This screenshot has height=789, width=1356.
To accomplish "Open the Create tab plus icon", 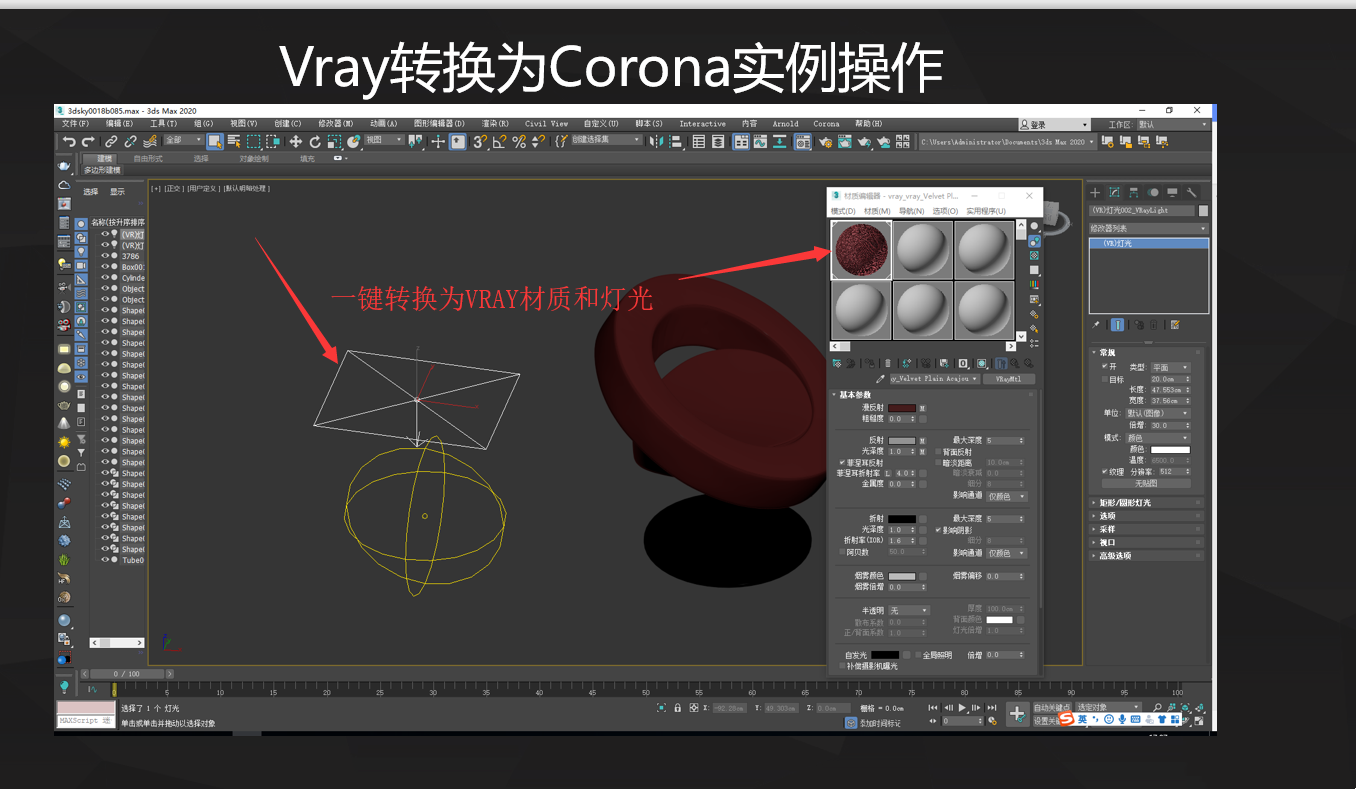I will coord(1095,193).
